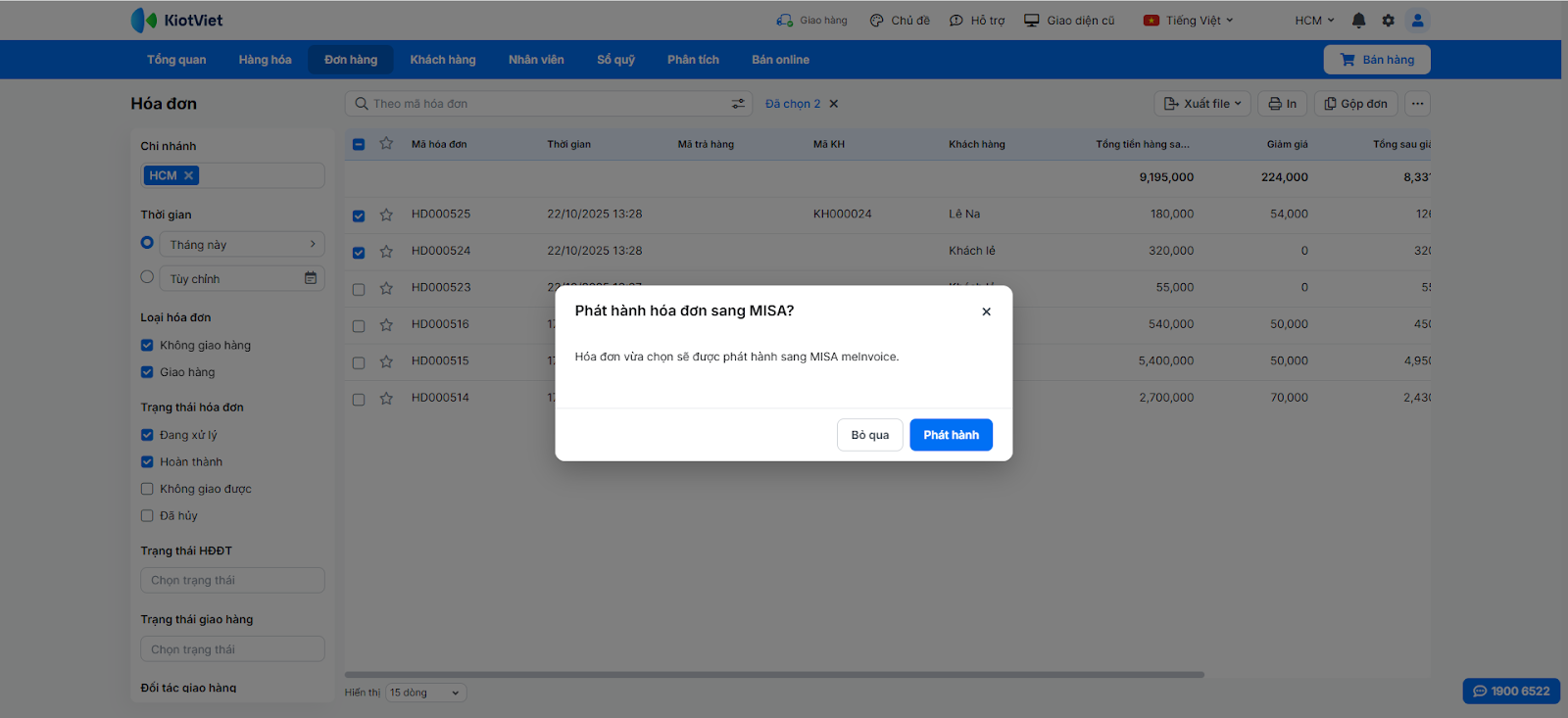Open Sổ quỹ menu
The height and width of the screenshot is (718, 1568).
click(x=615, y=60)
